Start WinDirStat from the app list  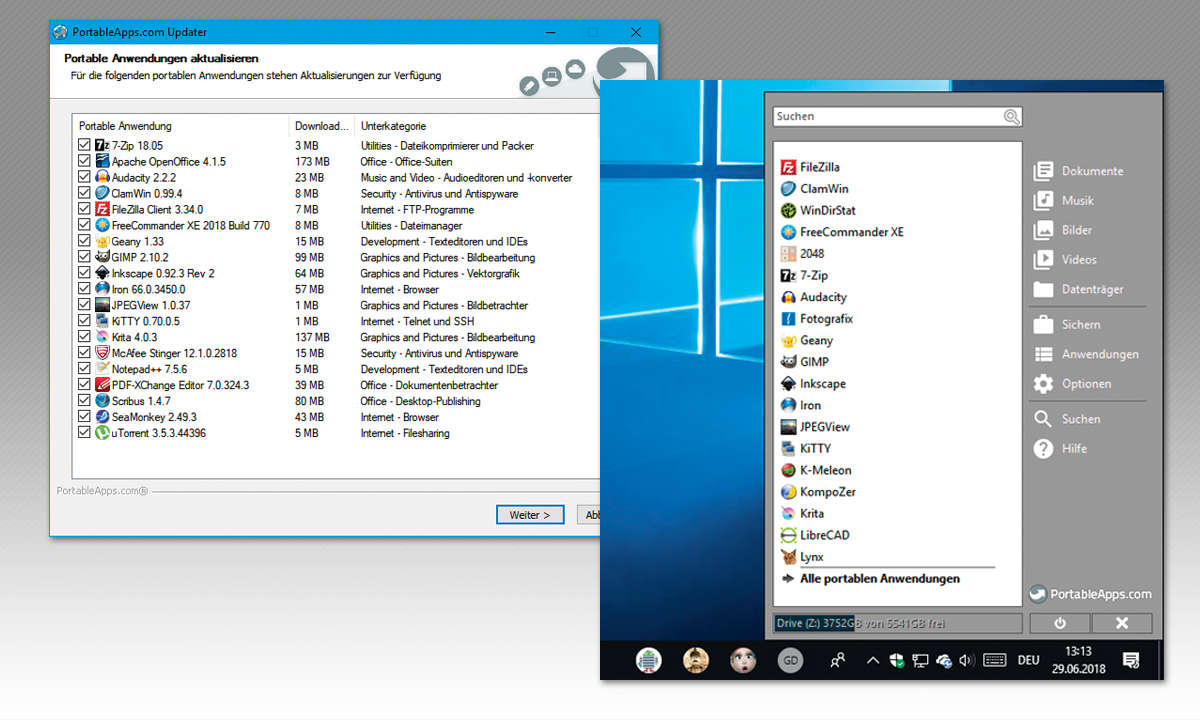(818, 210)
